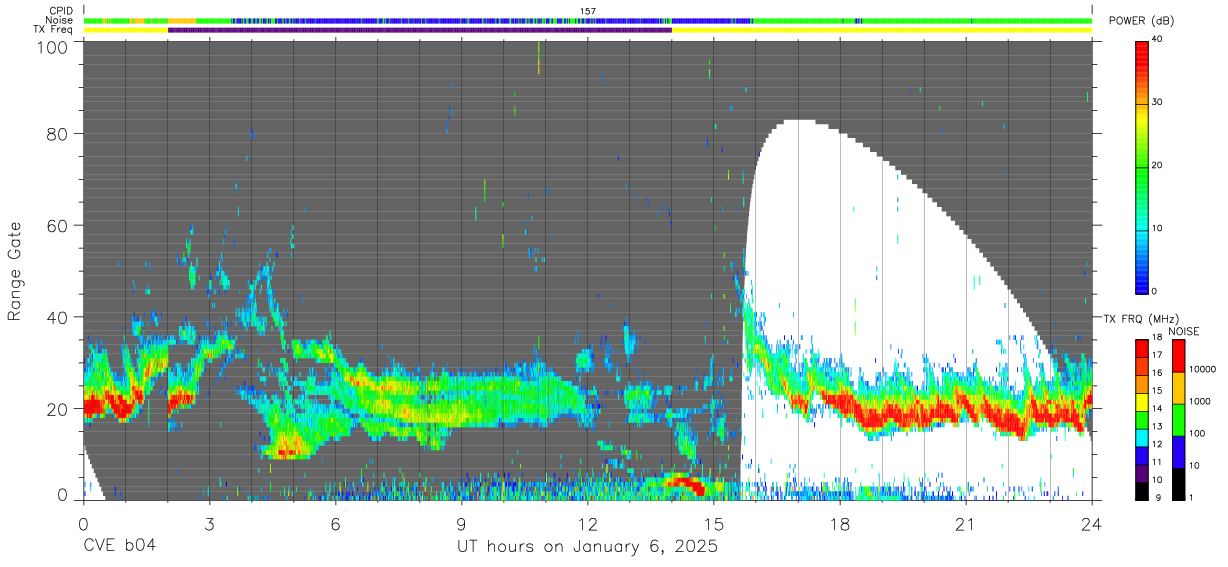This screenshot has height=567, width=1228.
Task: Click the red echo patch near range gate 0
Action: [x=684, y=485]
